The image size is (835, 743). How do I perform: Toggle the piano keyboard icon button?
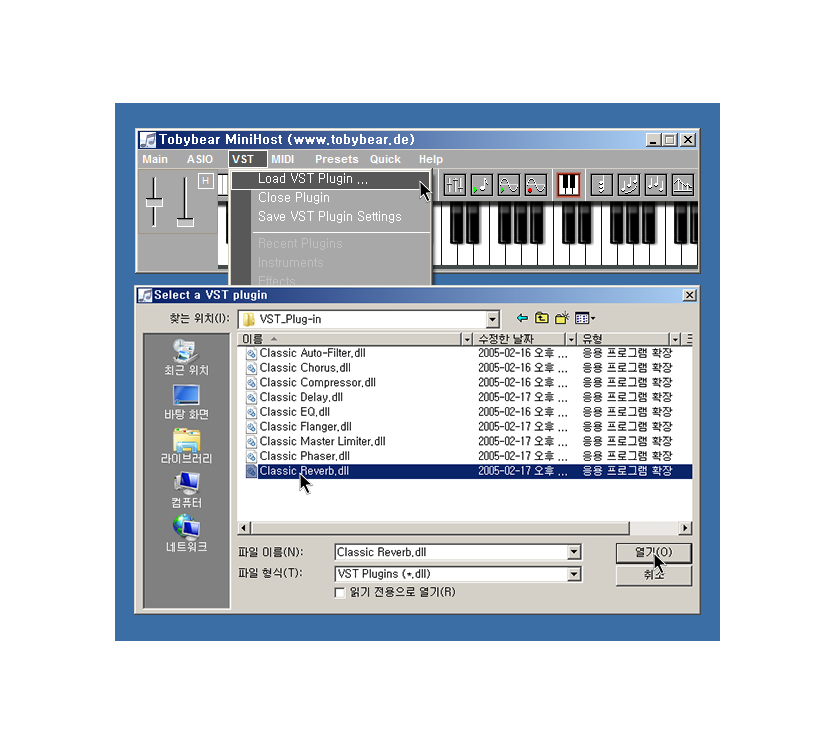tap(568, 185)
